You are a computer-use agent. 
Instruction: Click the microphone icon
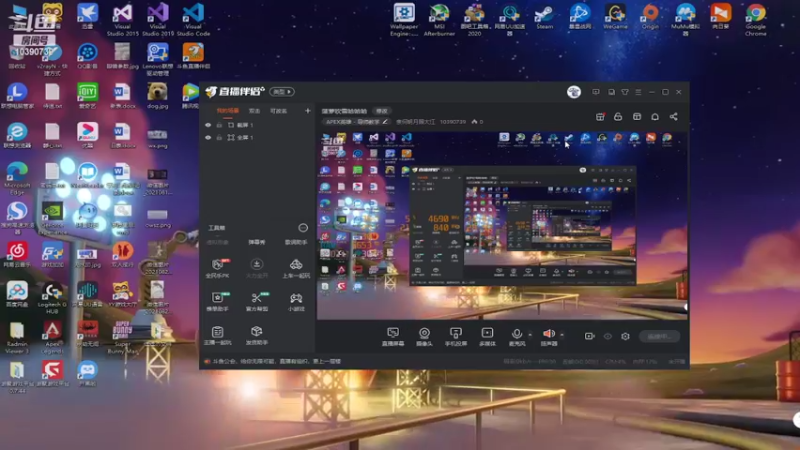point(516,334)
